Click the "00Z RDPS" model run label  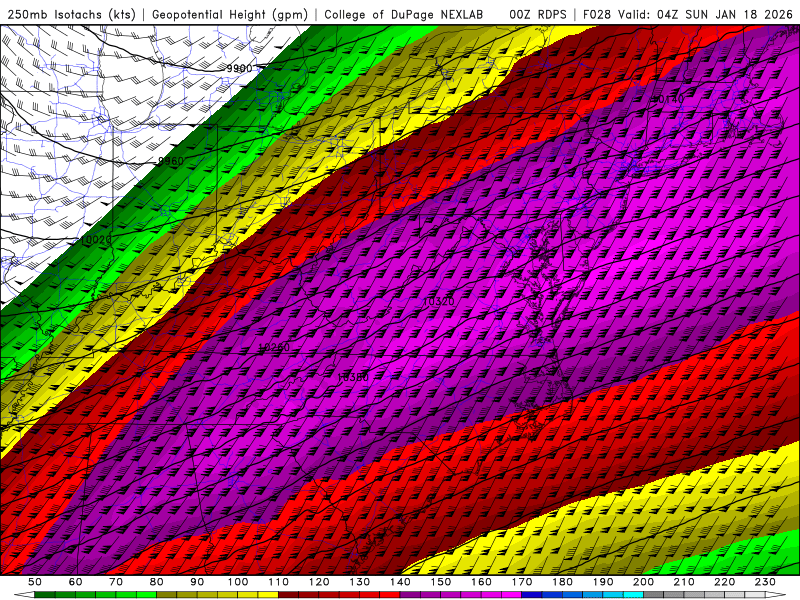tap(538, 14)
